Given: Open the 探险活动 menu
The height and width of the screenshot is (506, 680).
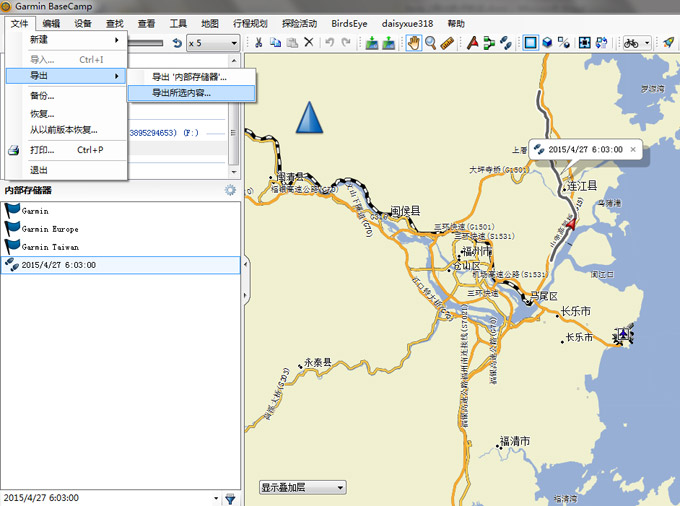Looking at the screenshot, I should coord(299,23).
